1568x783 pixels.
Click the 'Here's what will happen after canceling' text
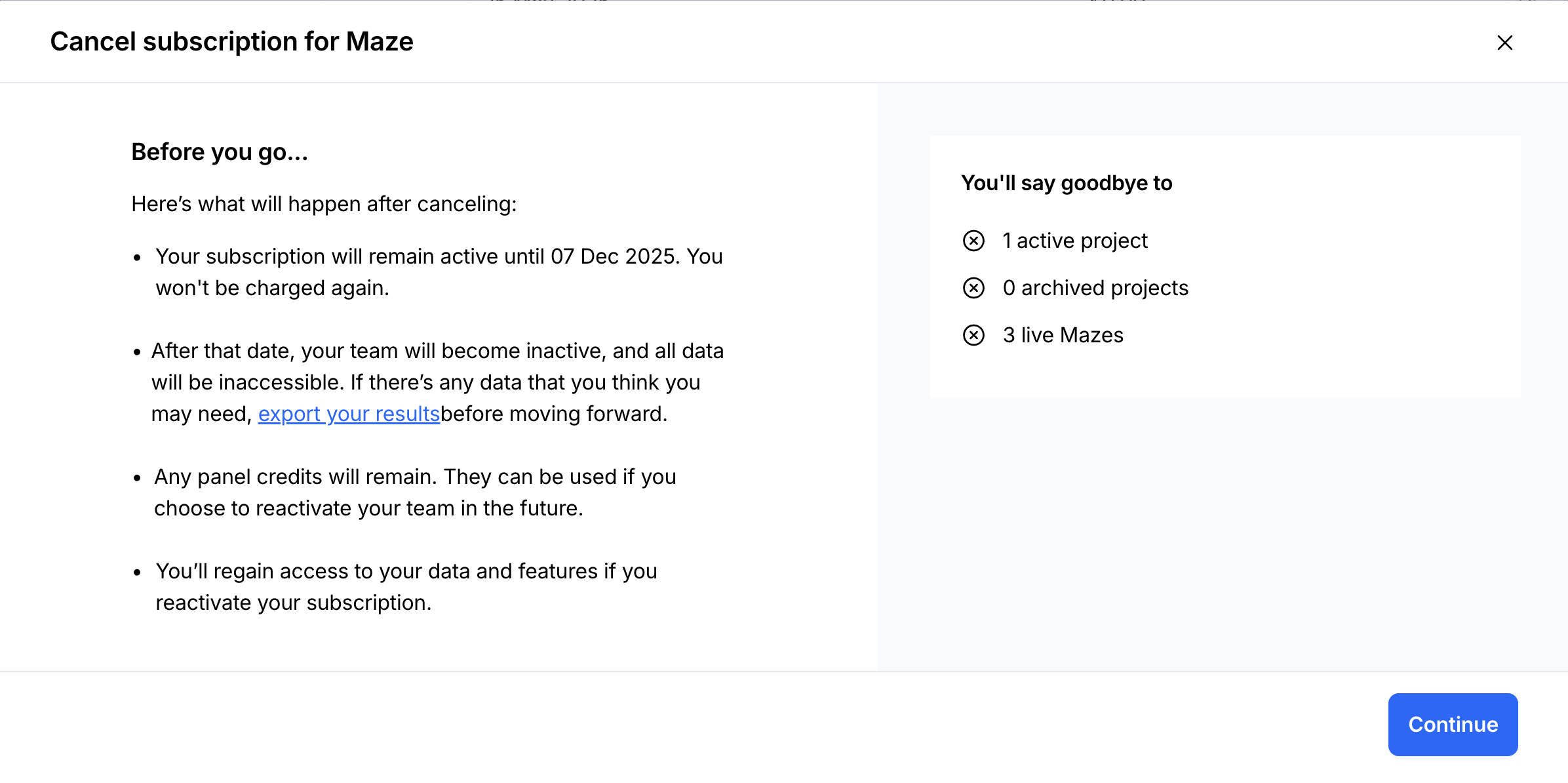click(x=324, y=204)
